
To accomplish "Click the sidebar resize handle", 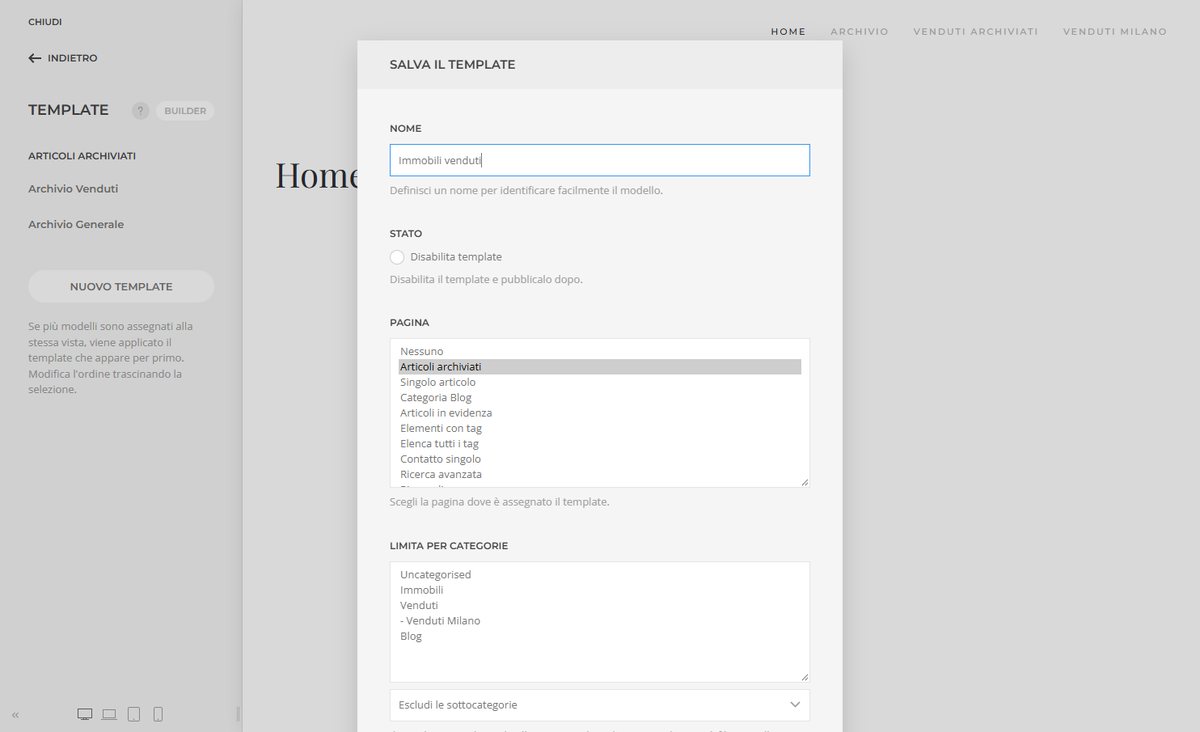I will coord(238,714).
